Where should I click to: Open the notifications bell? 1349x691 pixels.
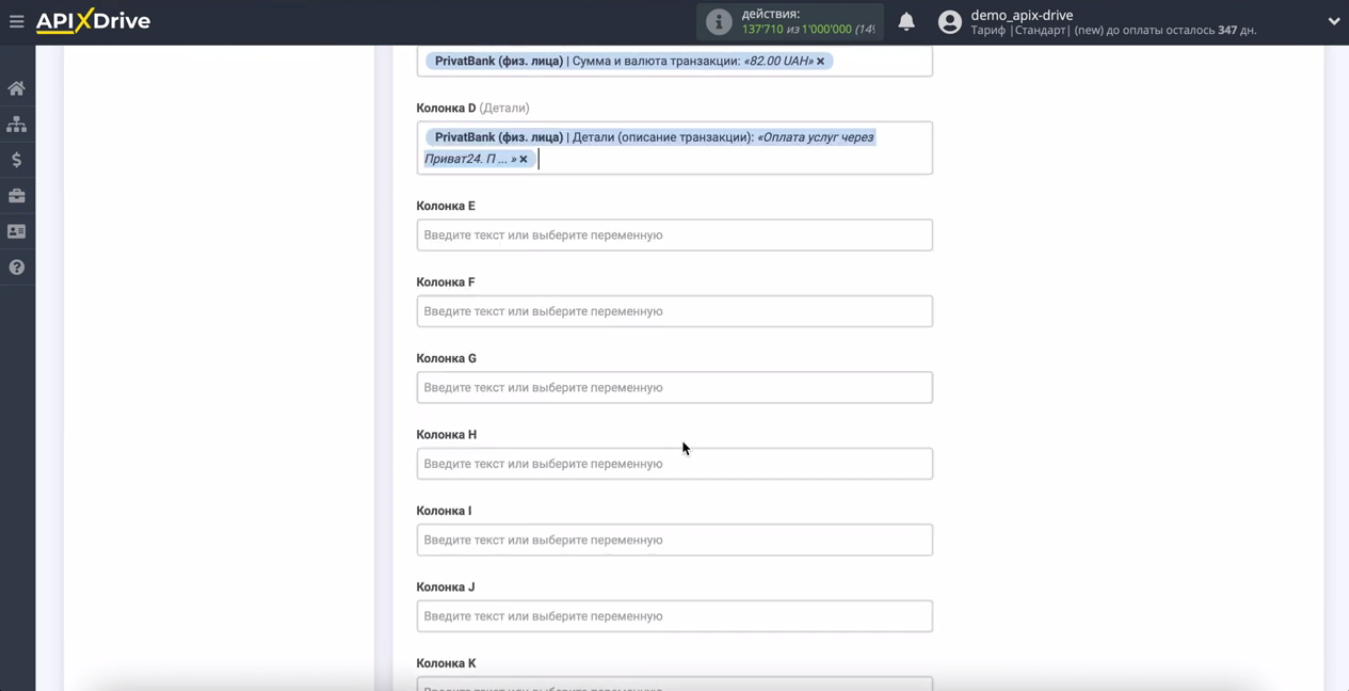(906, 22)
